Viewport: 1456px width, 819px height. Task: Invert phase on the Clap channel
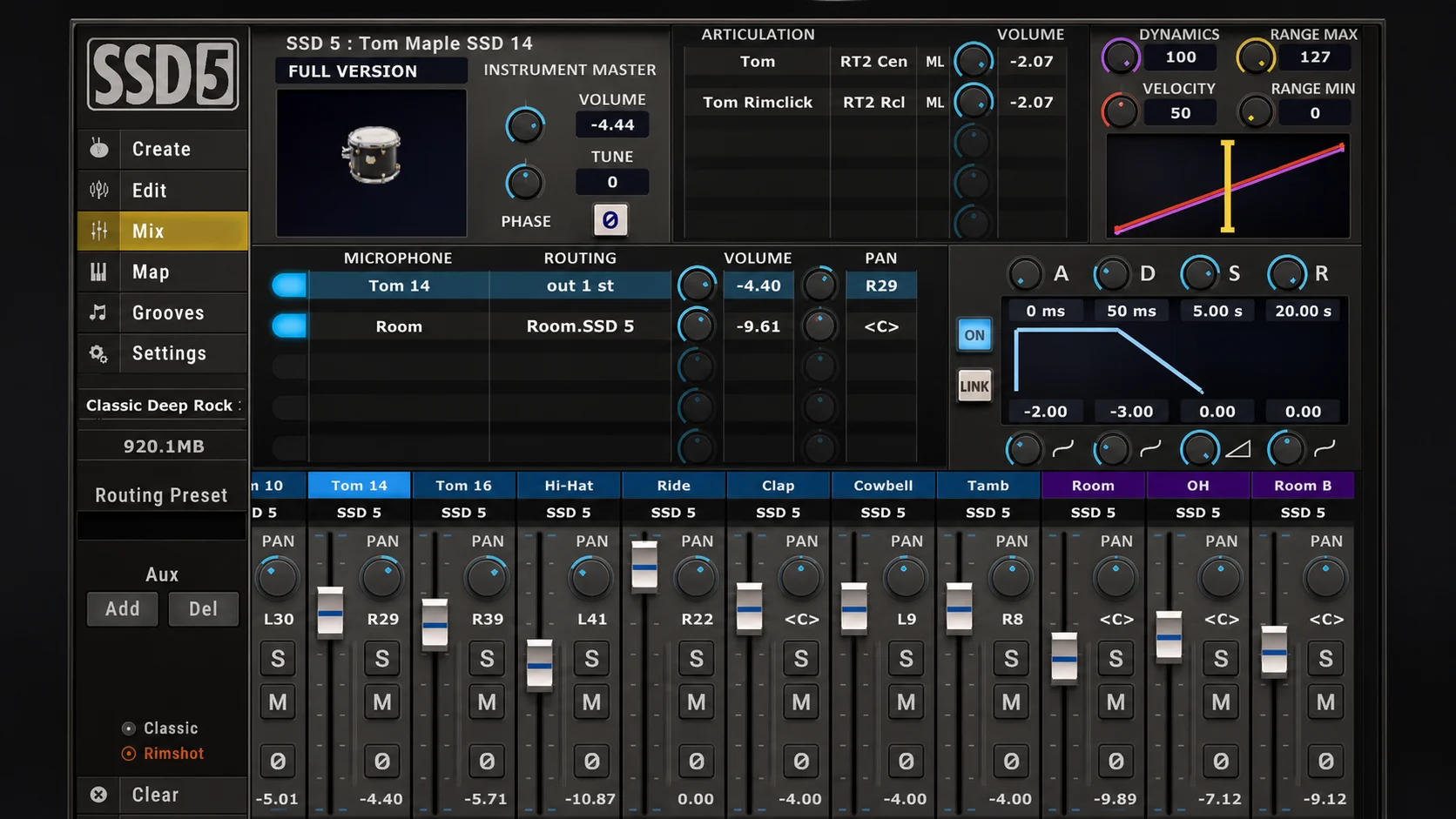(x=801, y=762)
